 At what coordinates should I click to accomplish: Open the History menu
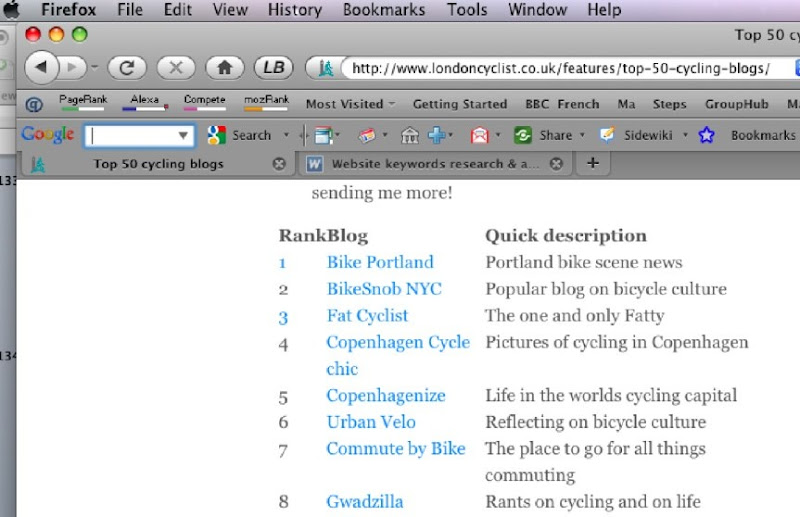coord(295,10)
